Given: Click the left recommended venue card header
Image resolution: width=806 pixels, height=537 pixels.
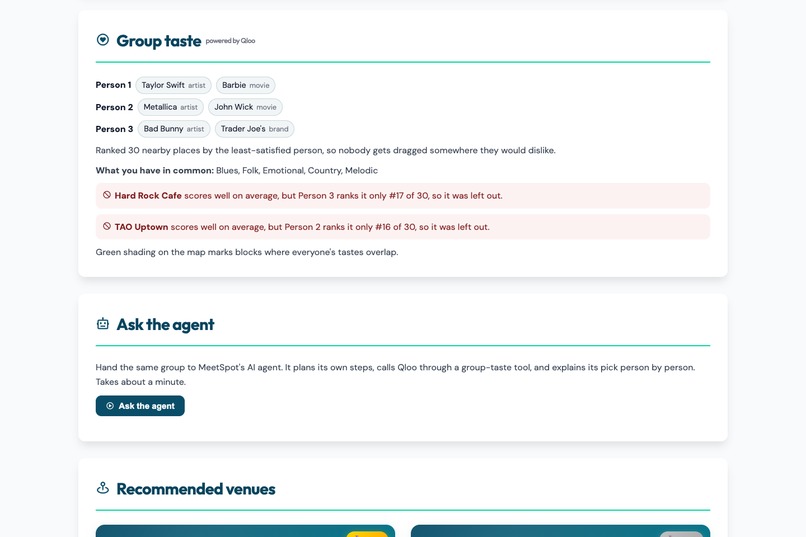Looking at the screenshot, I should pyautogui.click(x=245, y=531).
